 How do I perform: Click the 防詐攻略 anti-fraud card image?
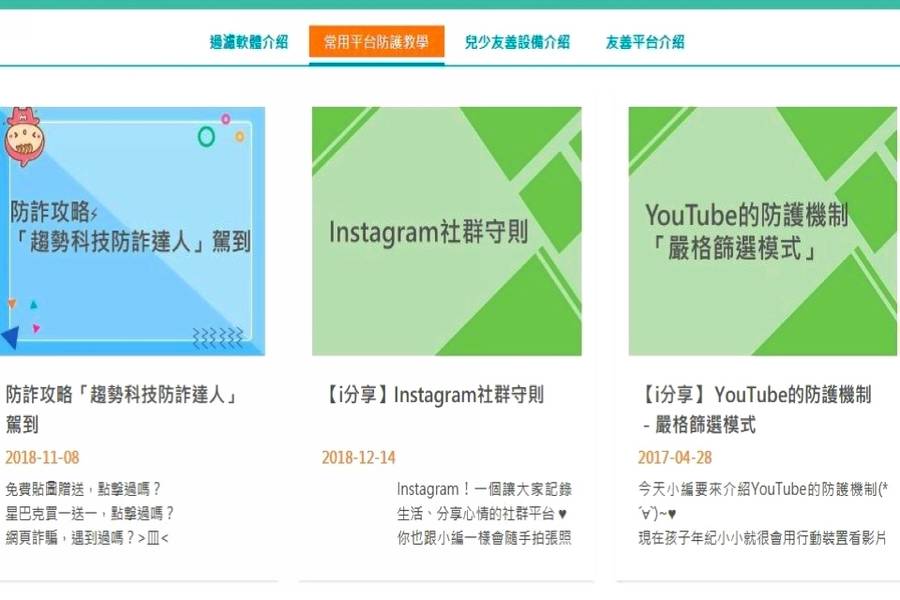coord(133,231)
